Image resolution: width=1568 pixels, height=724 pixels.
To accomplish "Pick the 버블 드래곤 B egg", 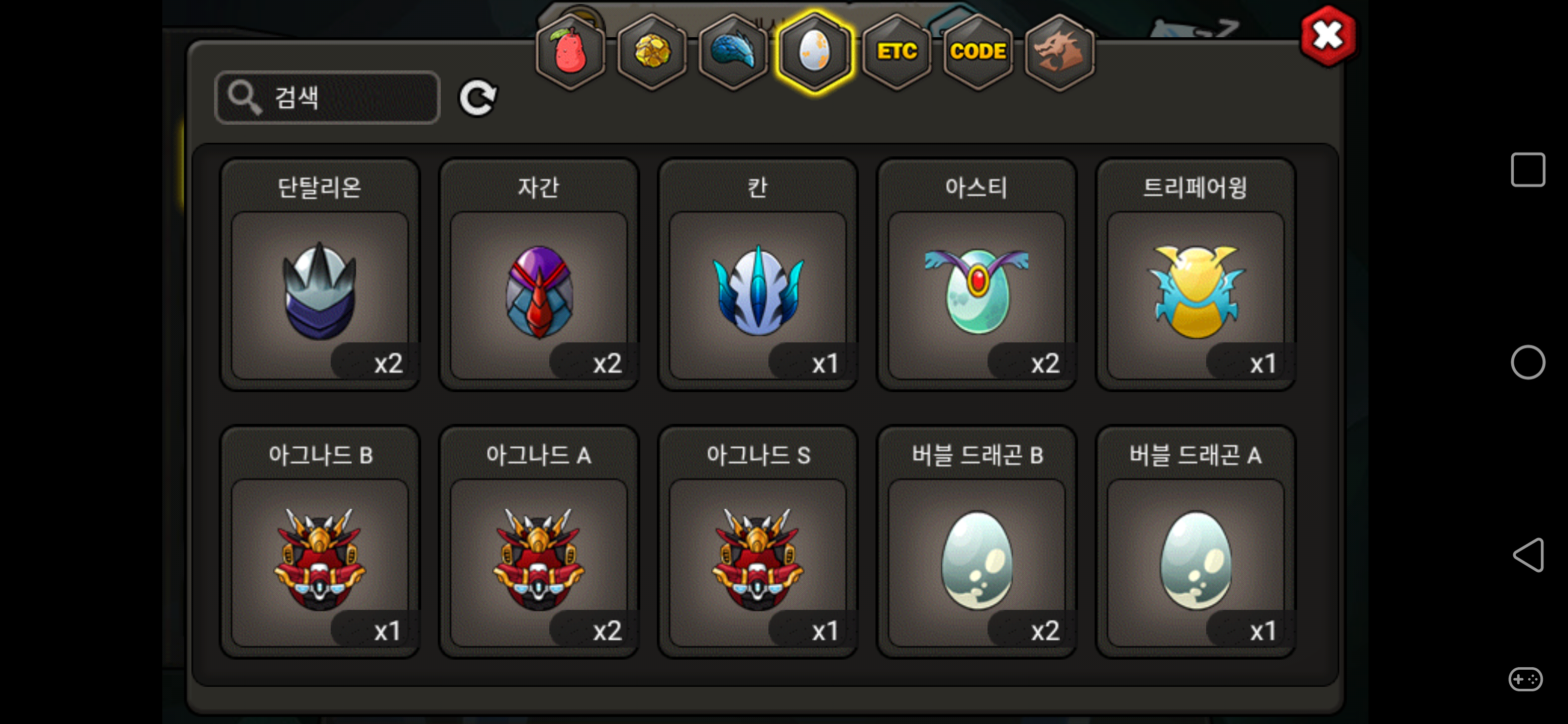I will pos(976,541).
